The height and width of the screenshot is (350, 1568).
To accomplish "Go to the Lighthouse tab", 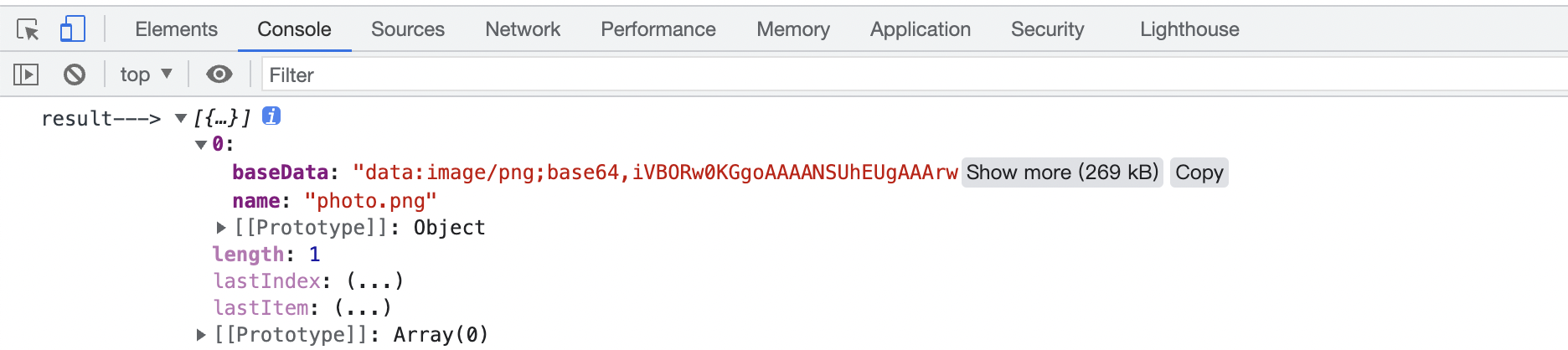I will (1189, 29).
